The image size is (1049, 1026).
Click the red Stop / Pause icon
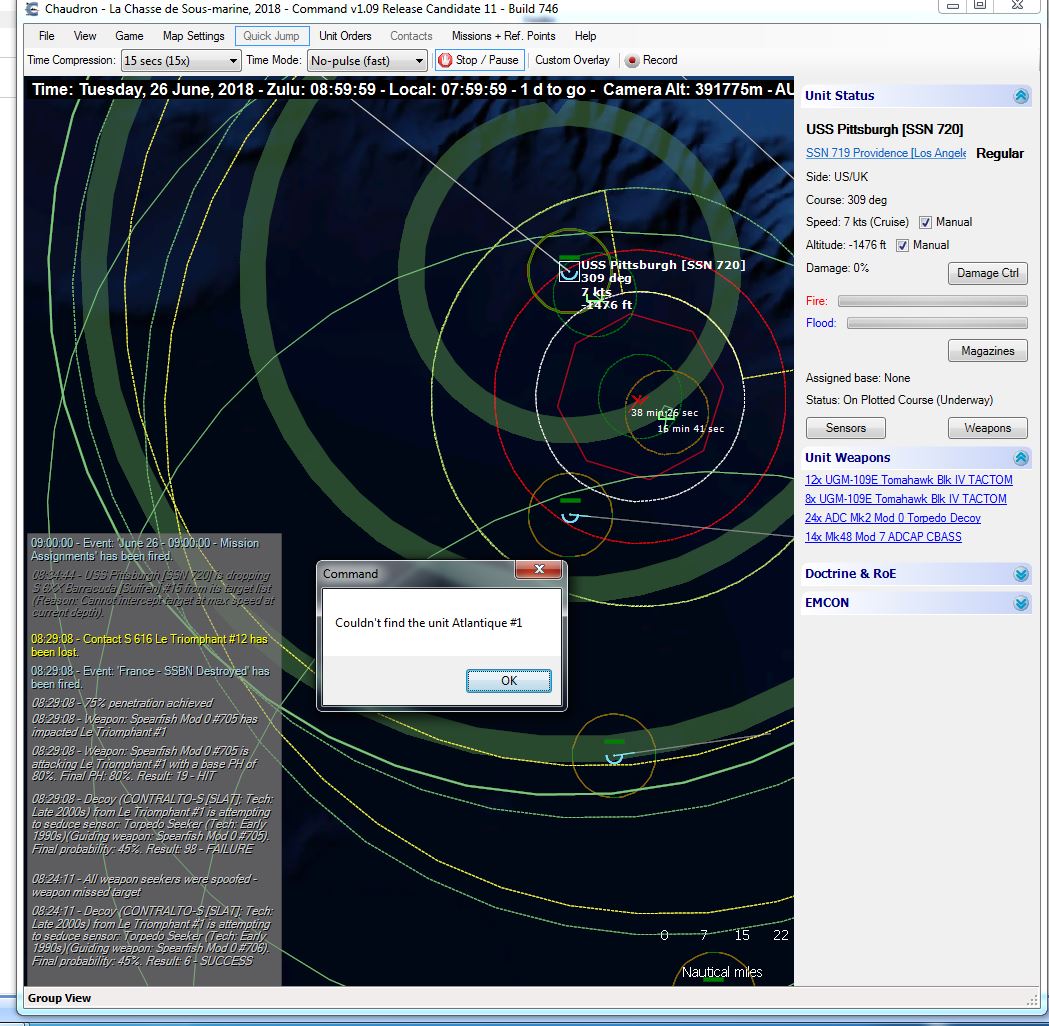tap(445, 60)
